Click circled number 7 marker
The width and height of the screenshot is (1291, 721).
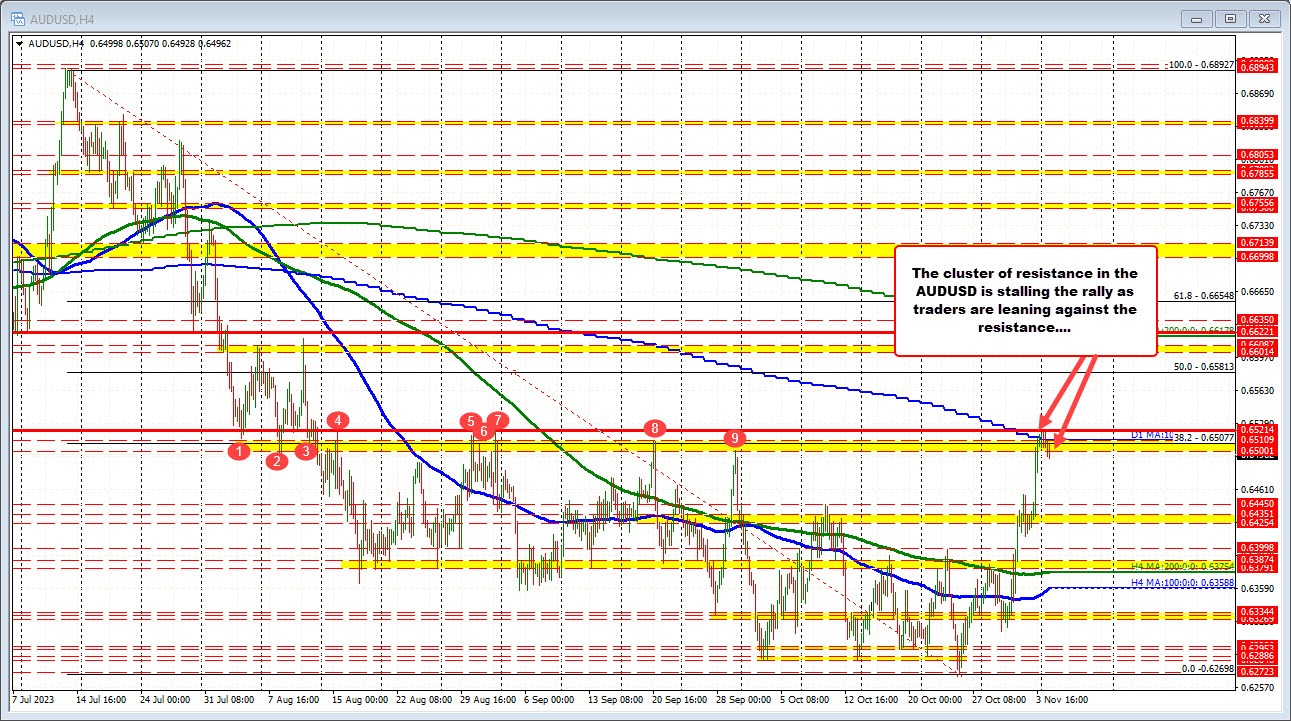499,421
